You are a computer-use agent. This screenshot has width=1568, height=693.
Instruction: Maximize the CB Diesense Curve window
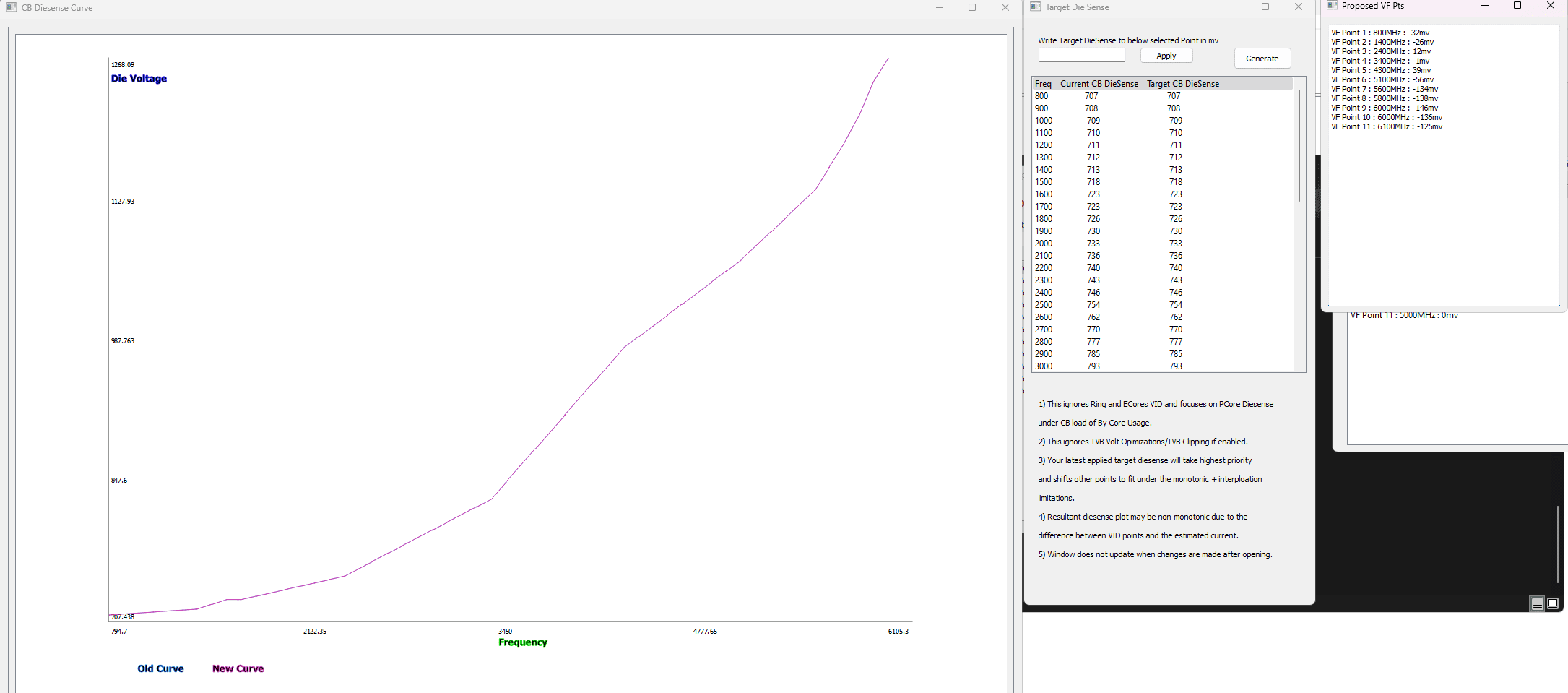(x=972, y=7)
